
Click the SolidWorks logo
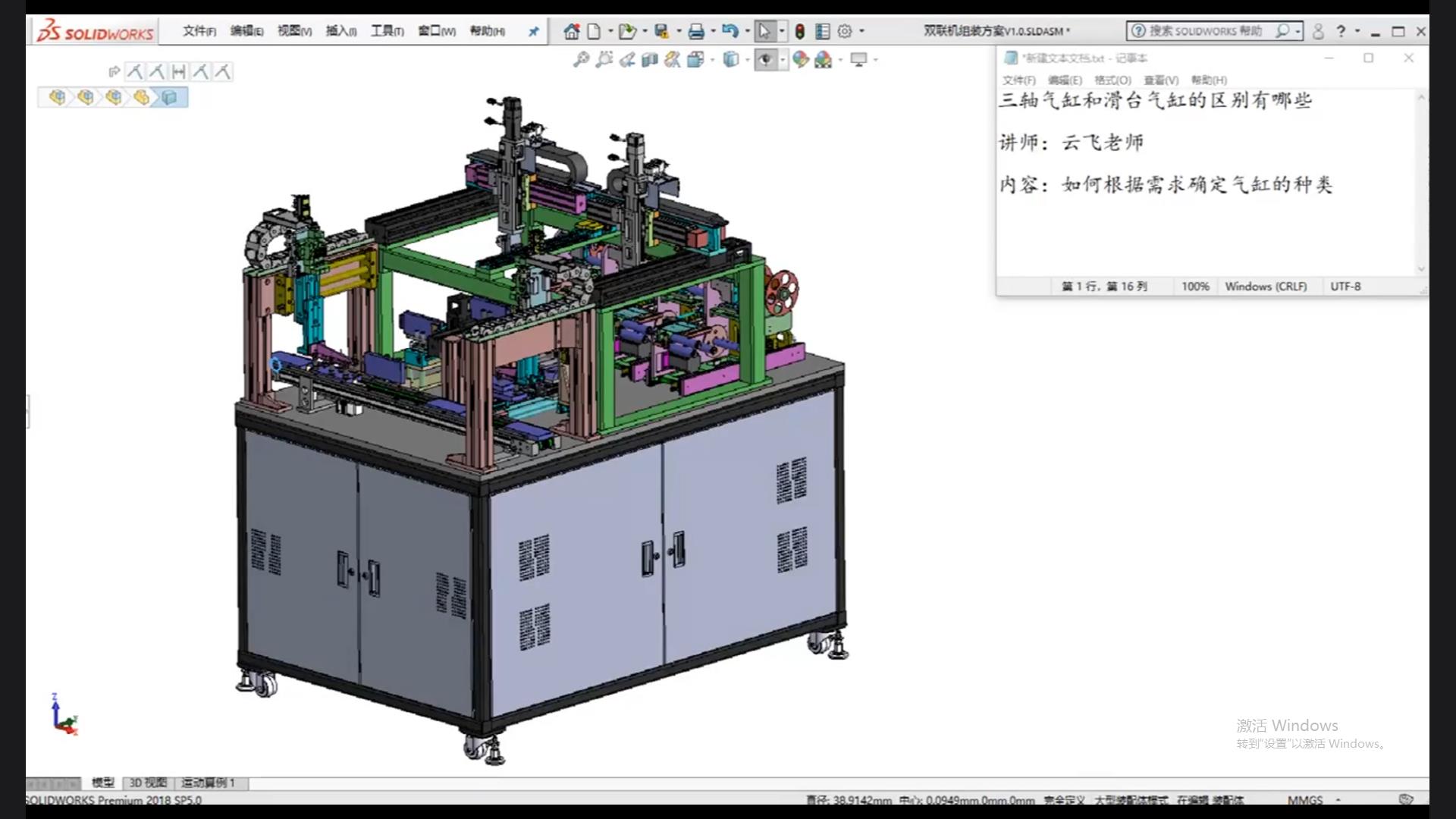[x=96, y=31]
